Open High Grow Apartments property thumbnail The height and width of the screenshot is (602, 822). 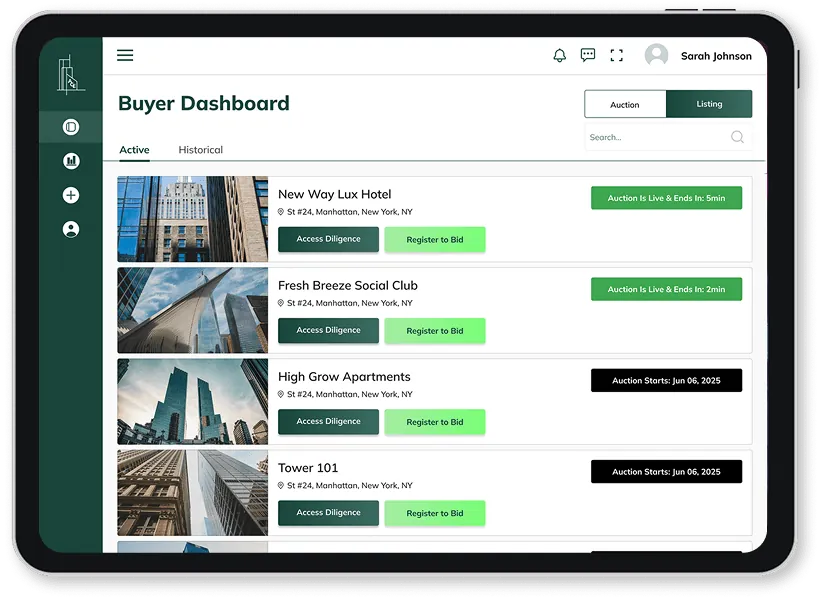[192, 402]
